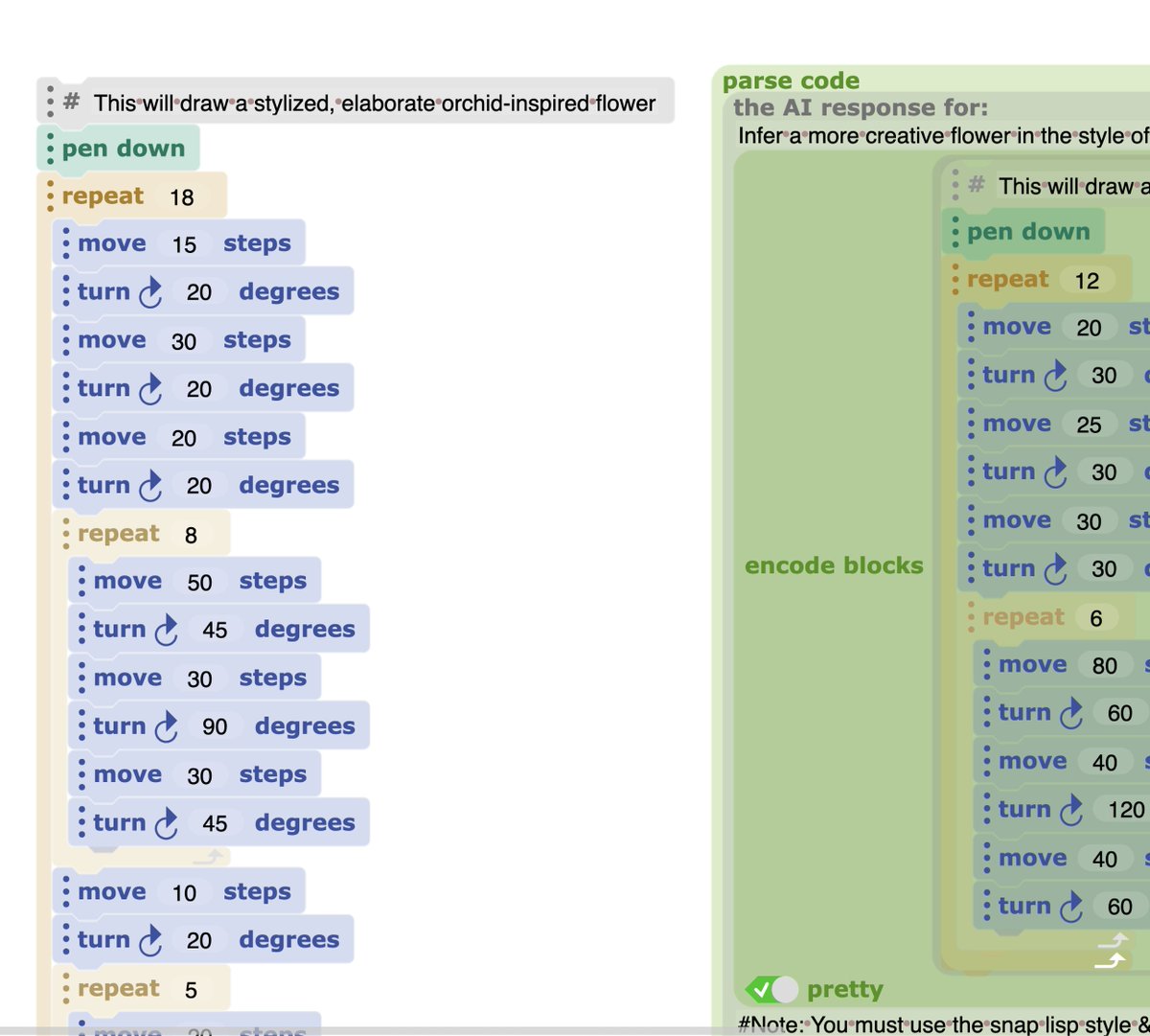Image resolution: width=1150 pixels, height=1036 pixels.
Task: Click turn arrow icon just below move 15 steps
Action: (150, 292)
